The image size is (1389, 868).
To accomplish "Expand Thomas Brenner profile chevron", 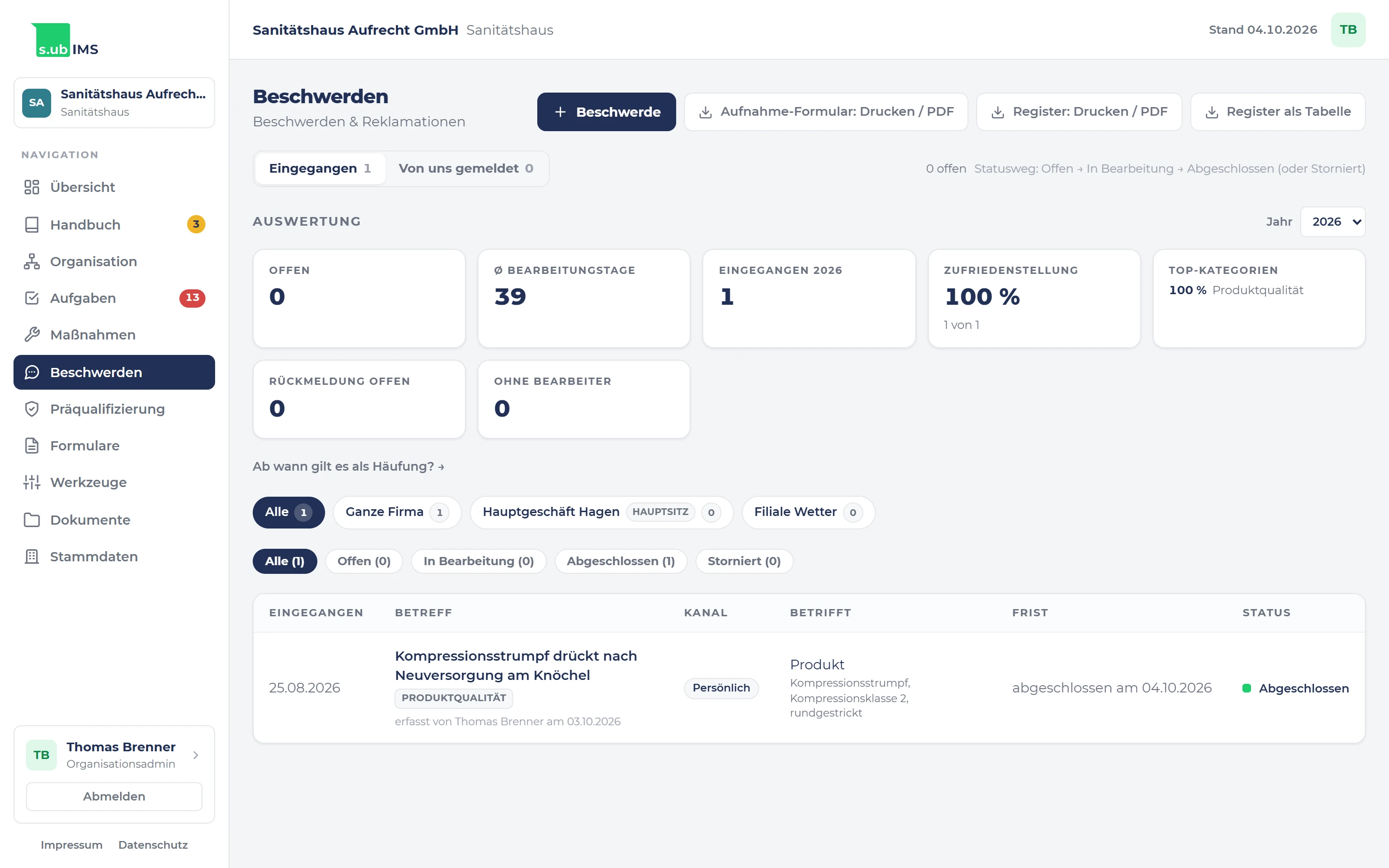I will point(196,755).
